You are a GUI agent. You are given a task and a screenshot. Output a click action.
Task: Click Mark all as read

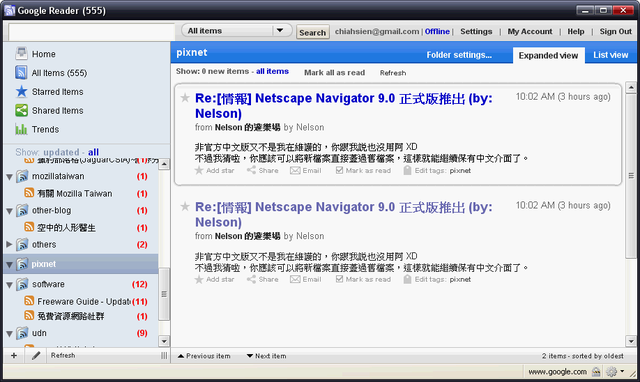click(x=334, y=72)
